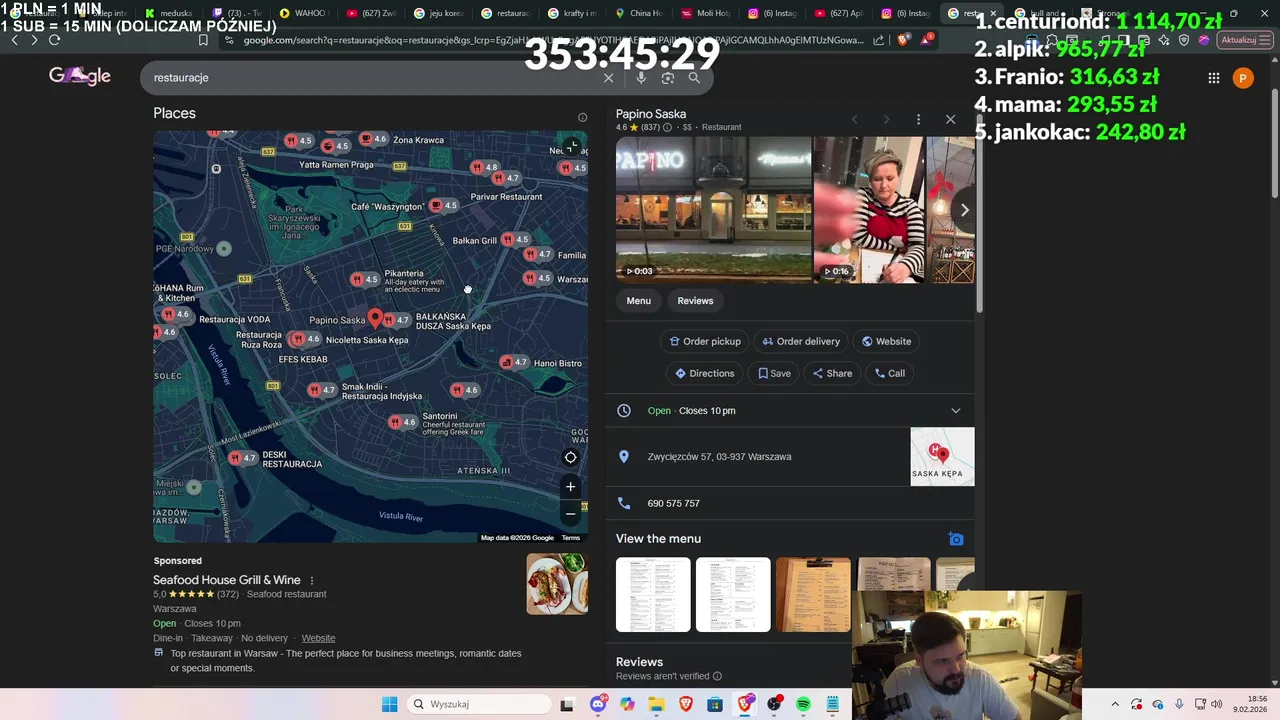Expand opening hours chevron
The width and height of the screenshot is (1280, 720).
coord(955,411)
